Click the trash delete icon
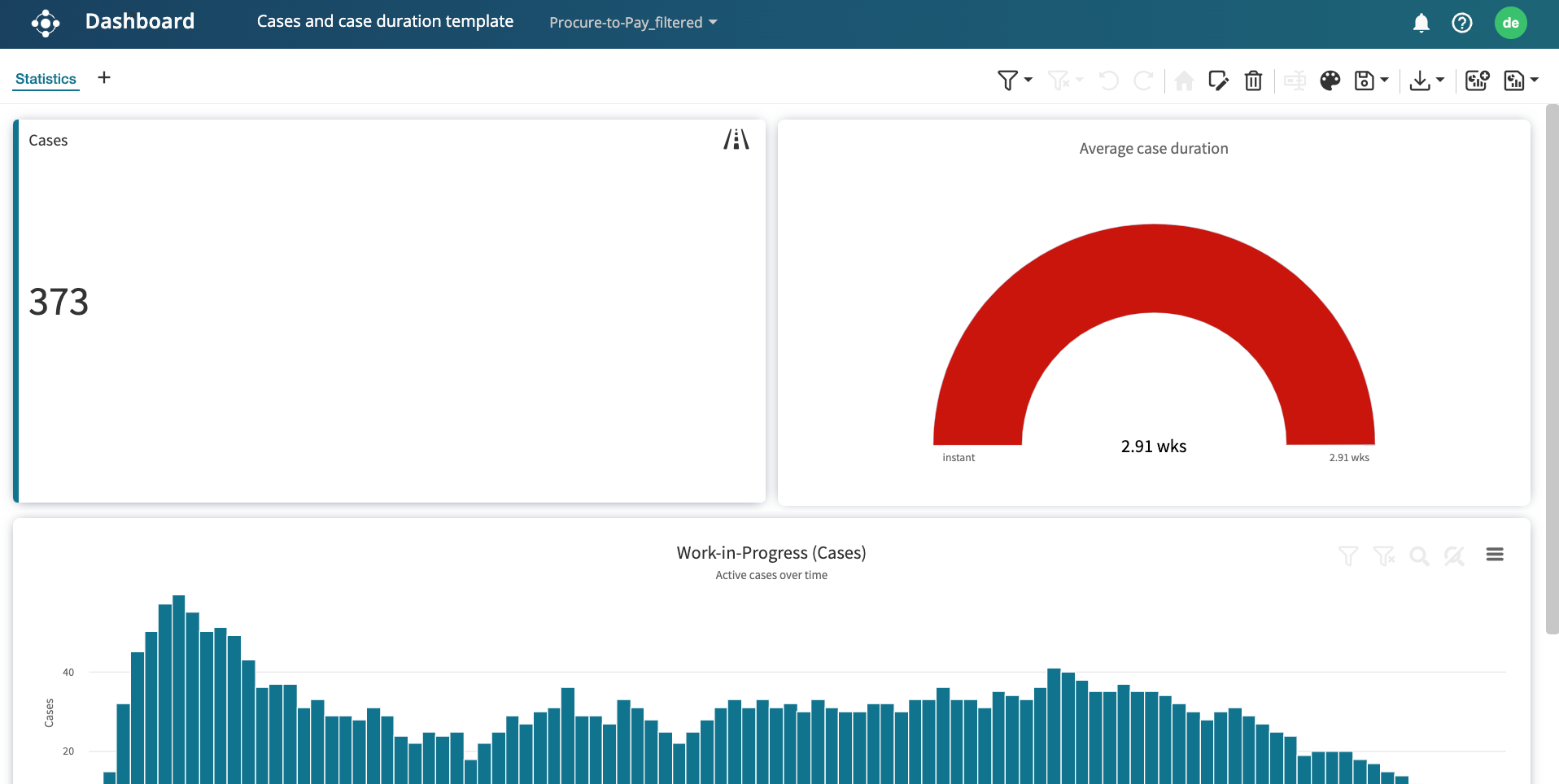This screenshot has height=784, width=1559. pos(1253,81)
